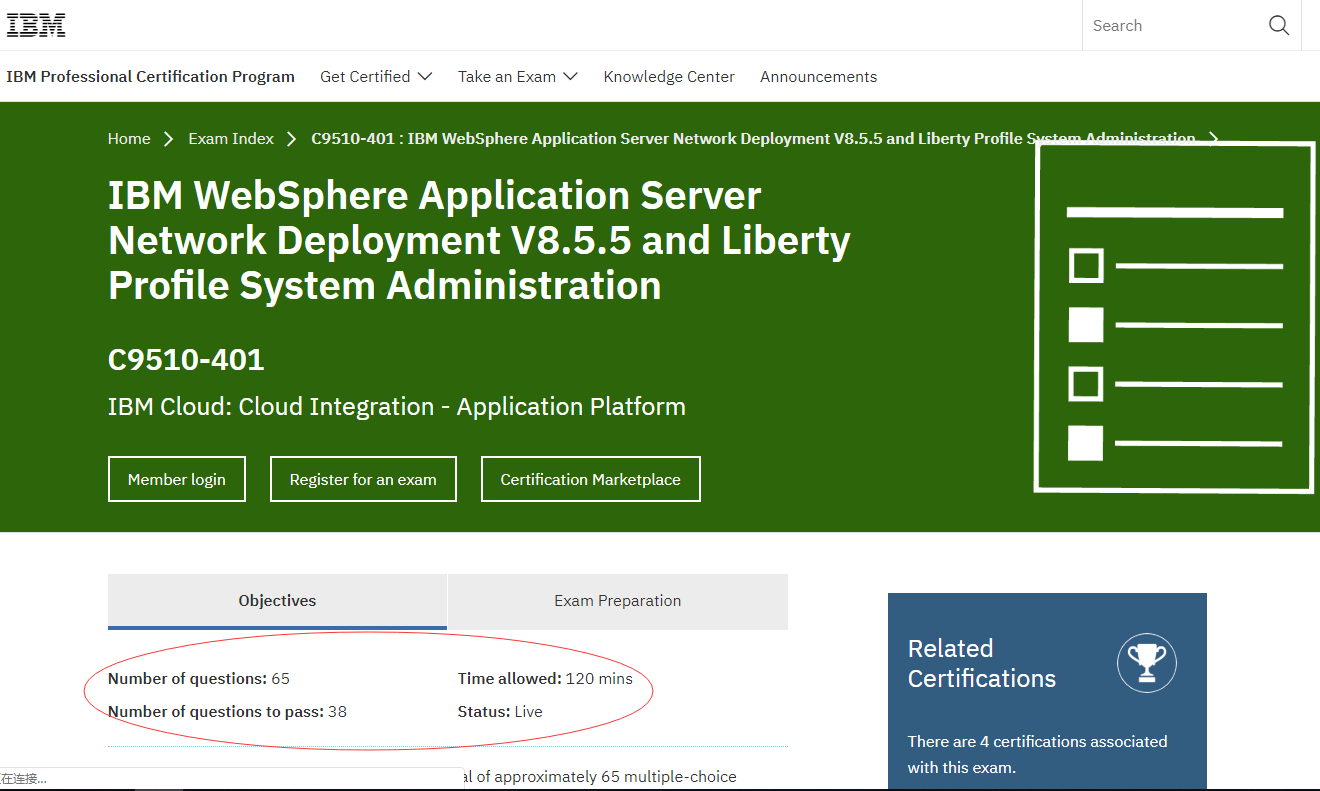
Task: Click the Member login button
Action: pos(177,479)
